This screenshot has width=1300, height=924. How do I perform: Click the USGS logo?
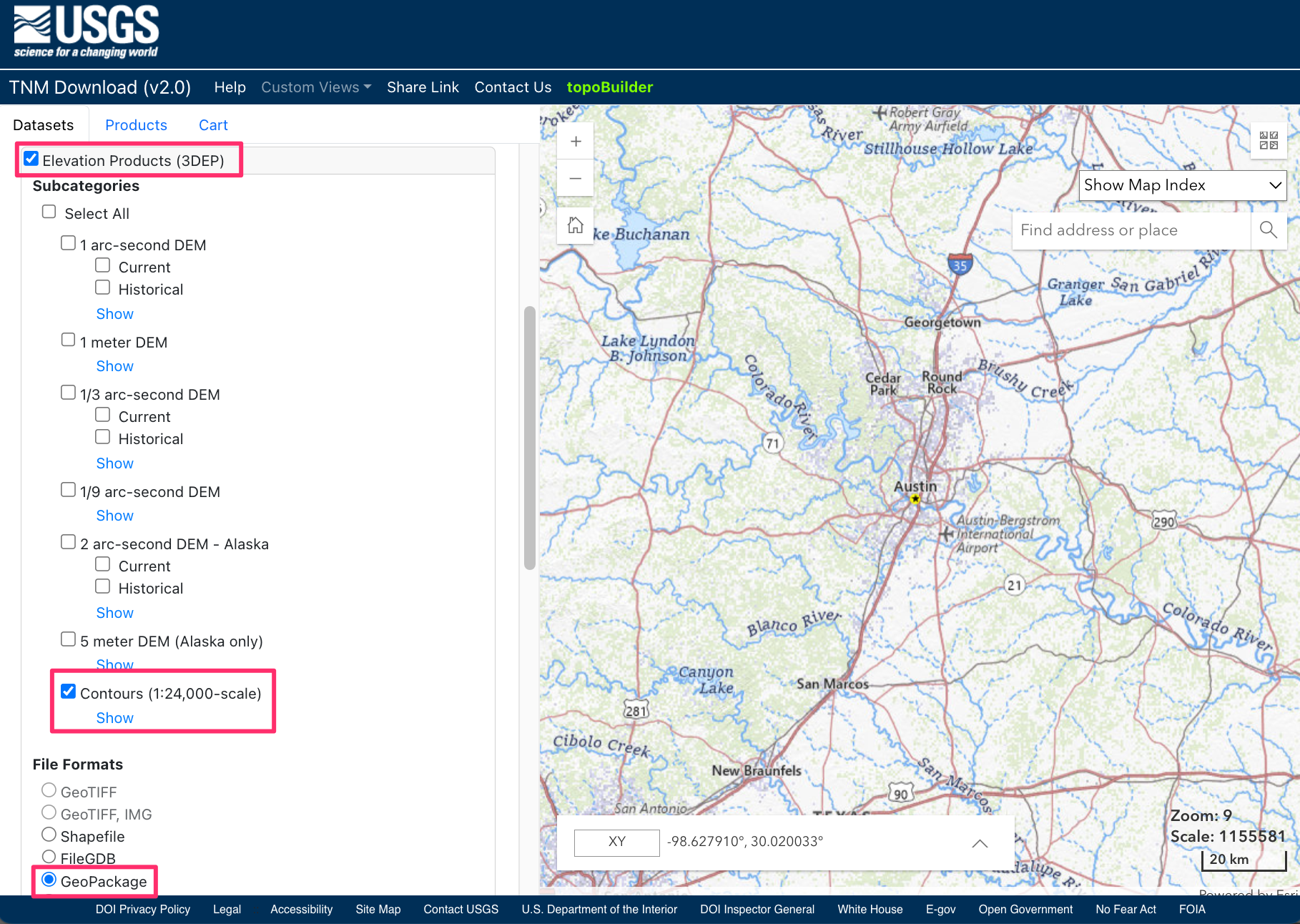(x=86, y=32)
